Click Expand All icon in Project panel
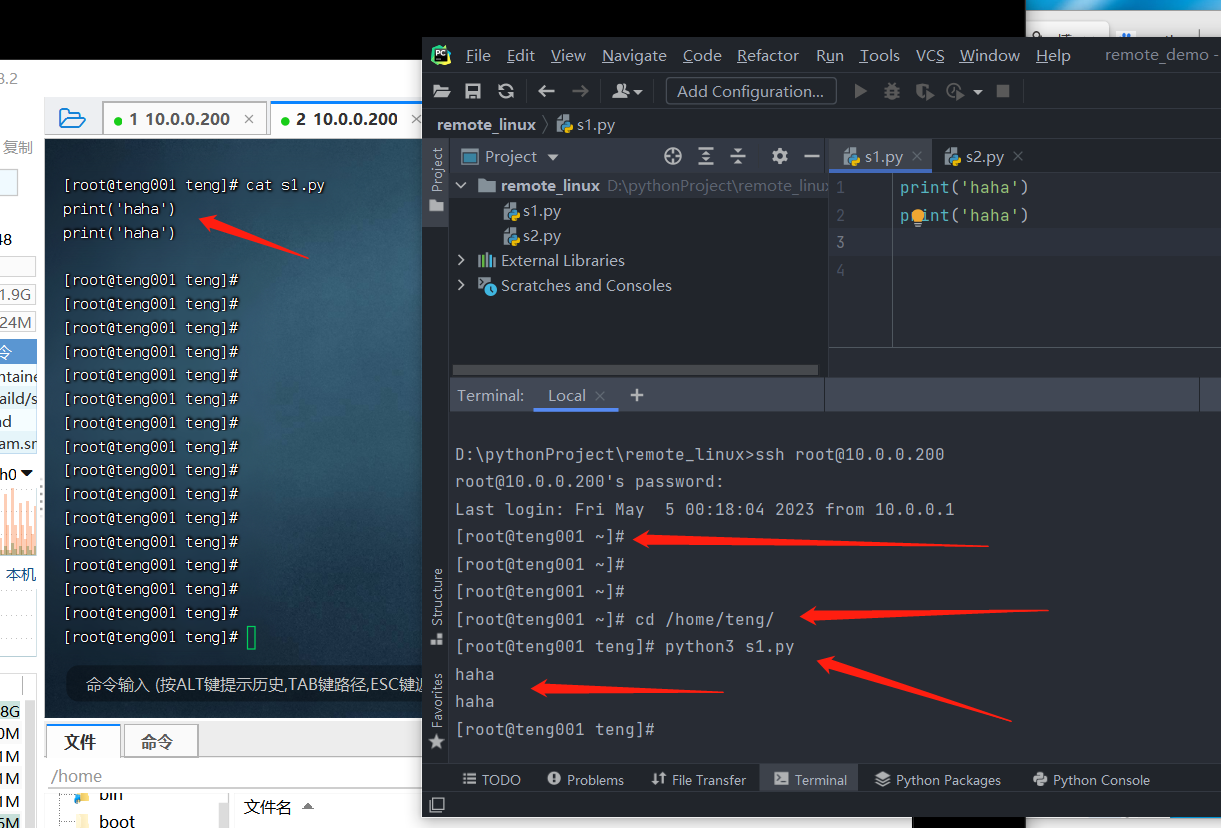The width and height of the screenshot is (1221, 828). point(706,156)
